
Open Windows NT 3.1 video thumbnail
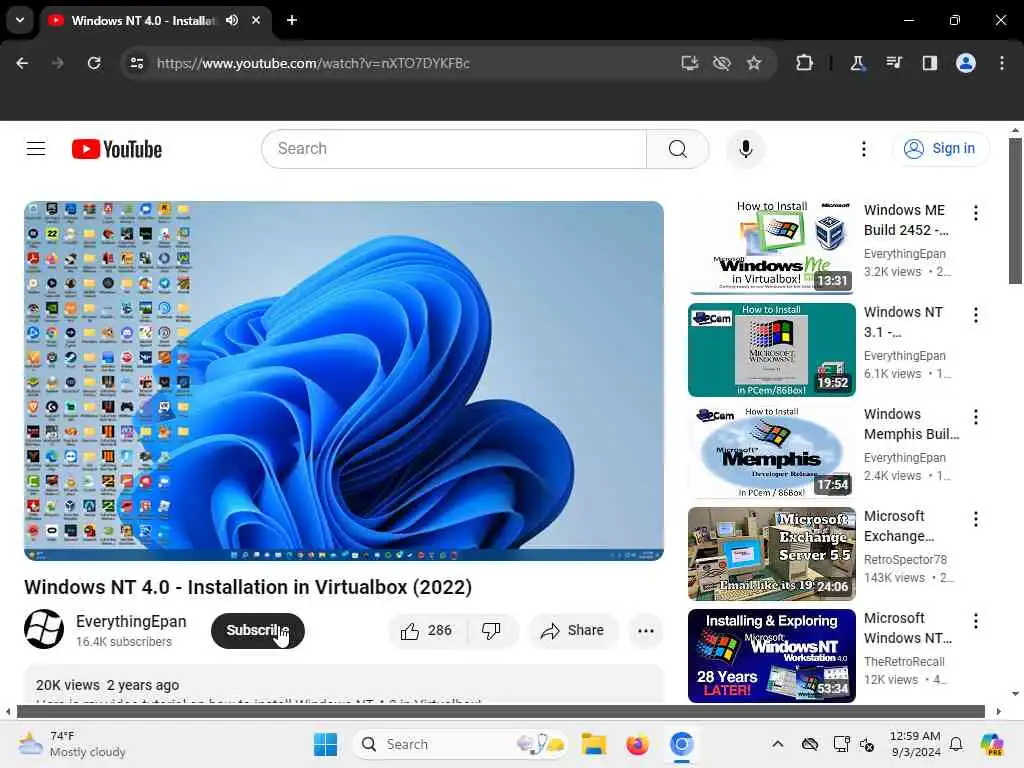point(771,349)
